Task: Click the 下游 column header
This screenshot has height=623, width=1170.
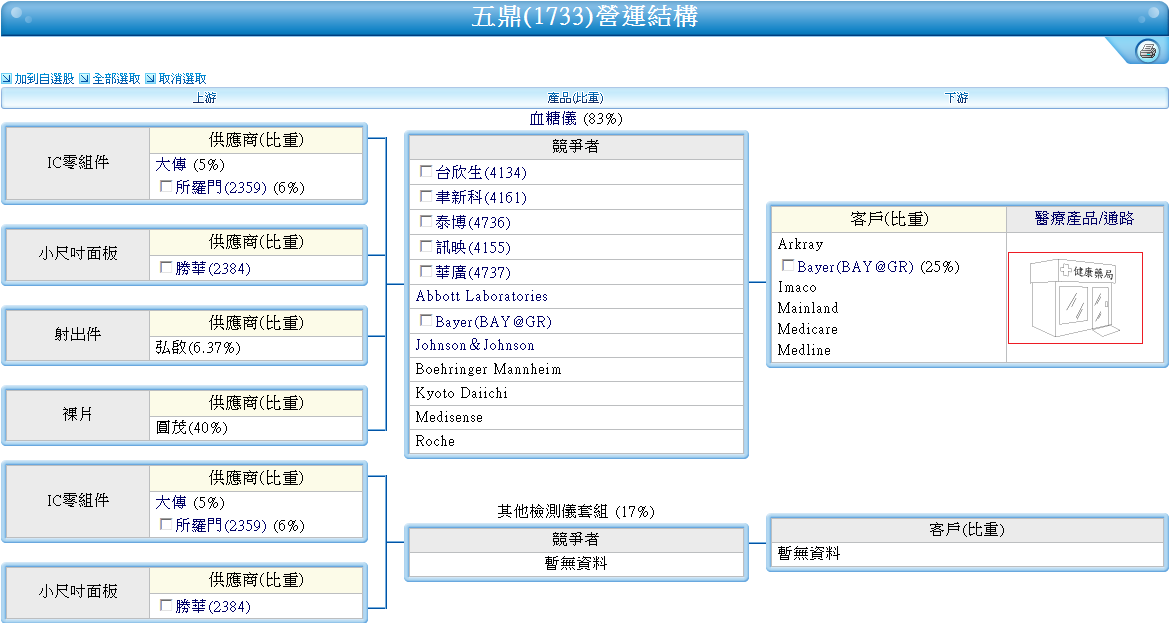Action: click(x=957, y=98)
